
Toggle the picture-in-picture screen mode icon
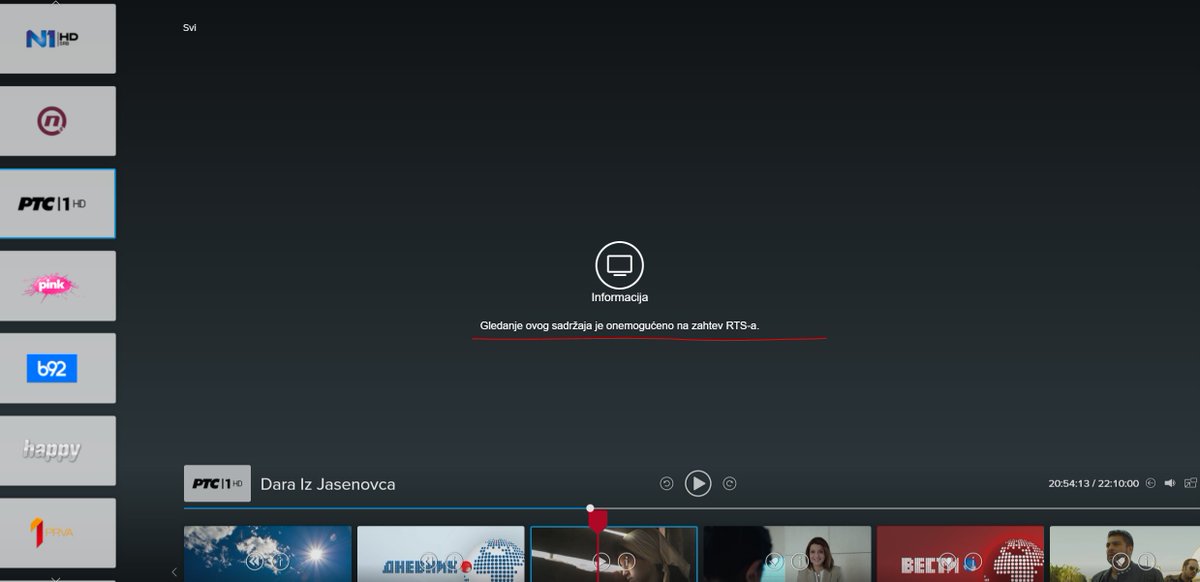[1190, 483]
